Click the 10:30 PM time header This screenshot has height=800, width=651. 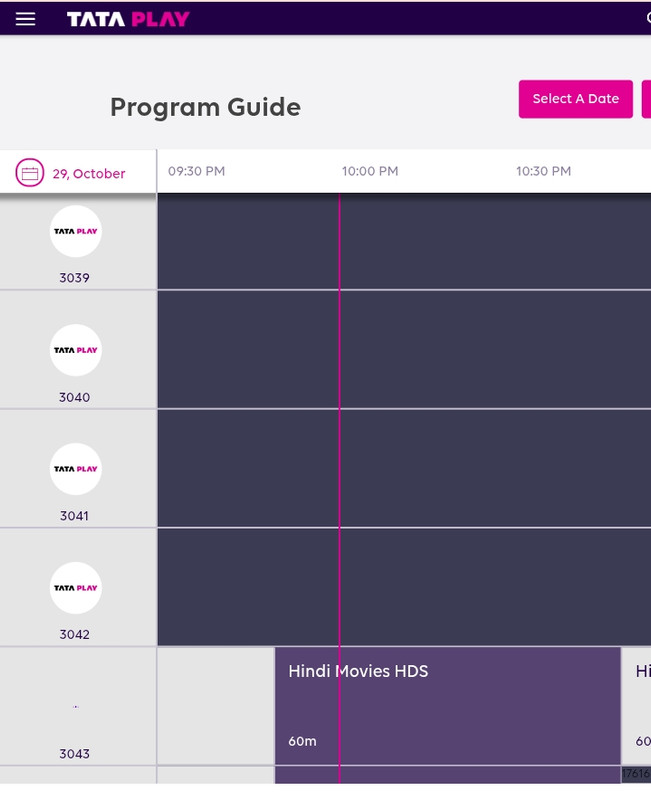(x=543, y=171)
